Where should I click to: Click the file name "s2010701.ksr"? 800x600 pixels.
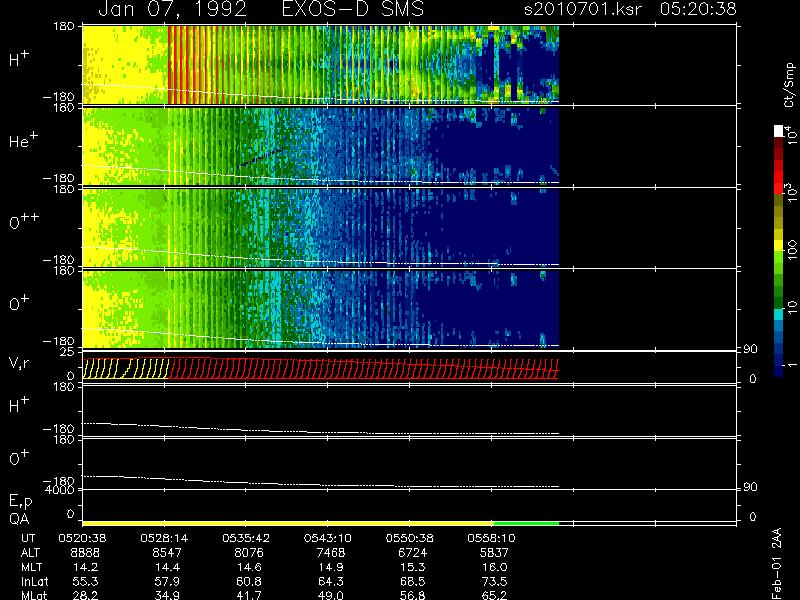point(583,9)
